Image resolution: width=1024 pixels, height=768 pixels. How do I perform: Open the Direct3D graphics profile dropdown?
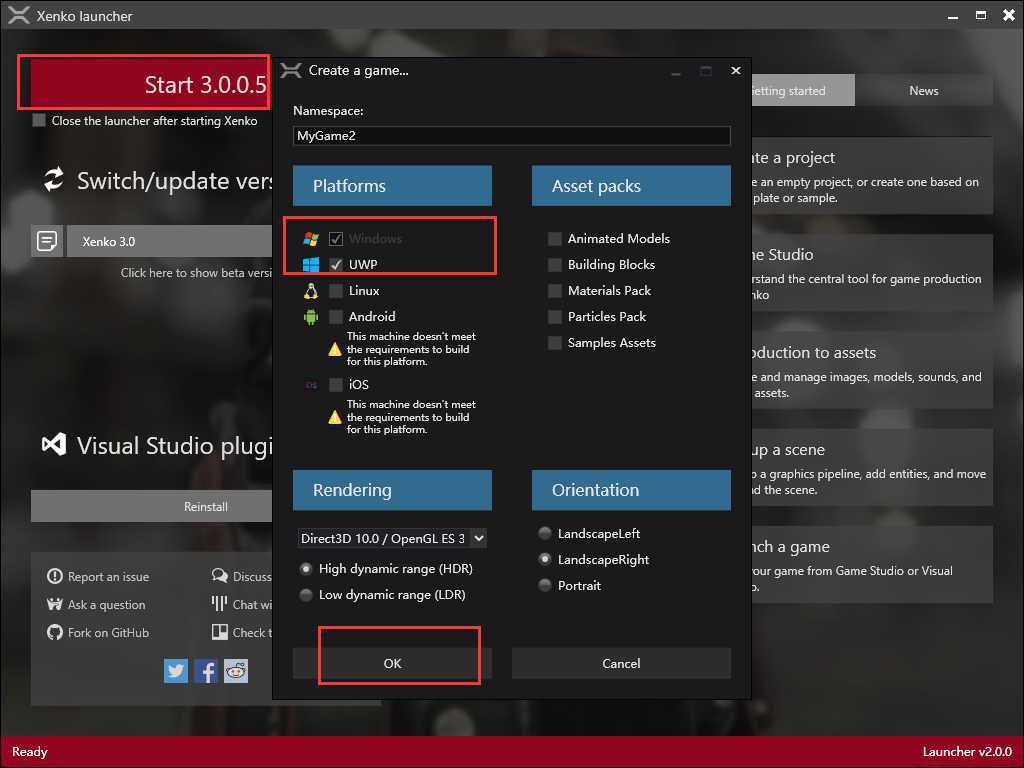[x=392, y=538]
